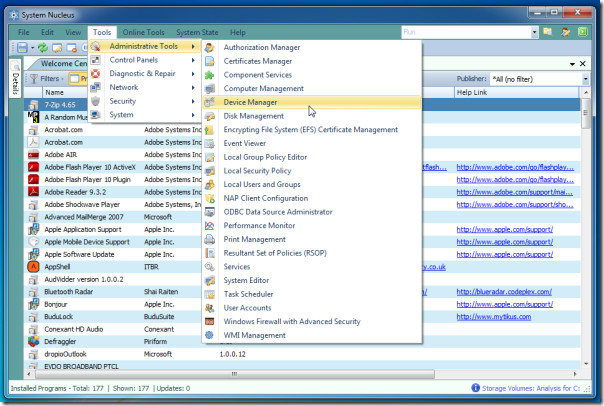The width and height of the screenshot is (604, 406).
Task: Open the Details side tab
Action: [x=15, y=79]
